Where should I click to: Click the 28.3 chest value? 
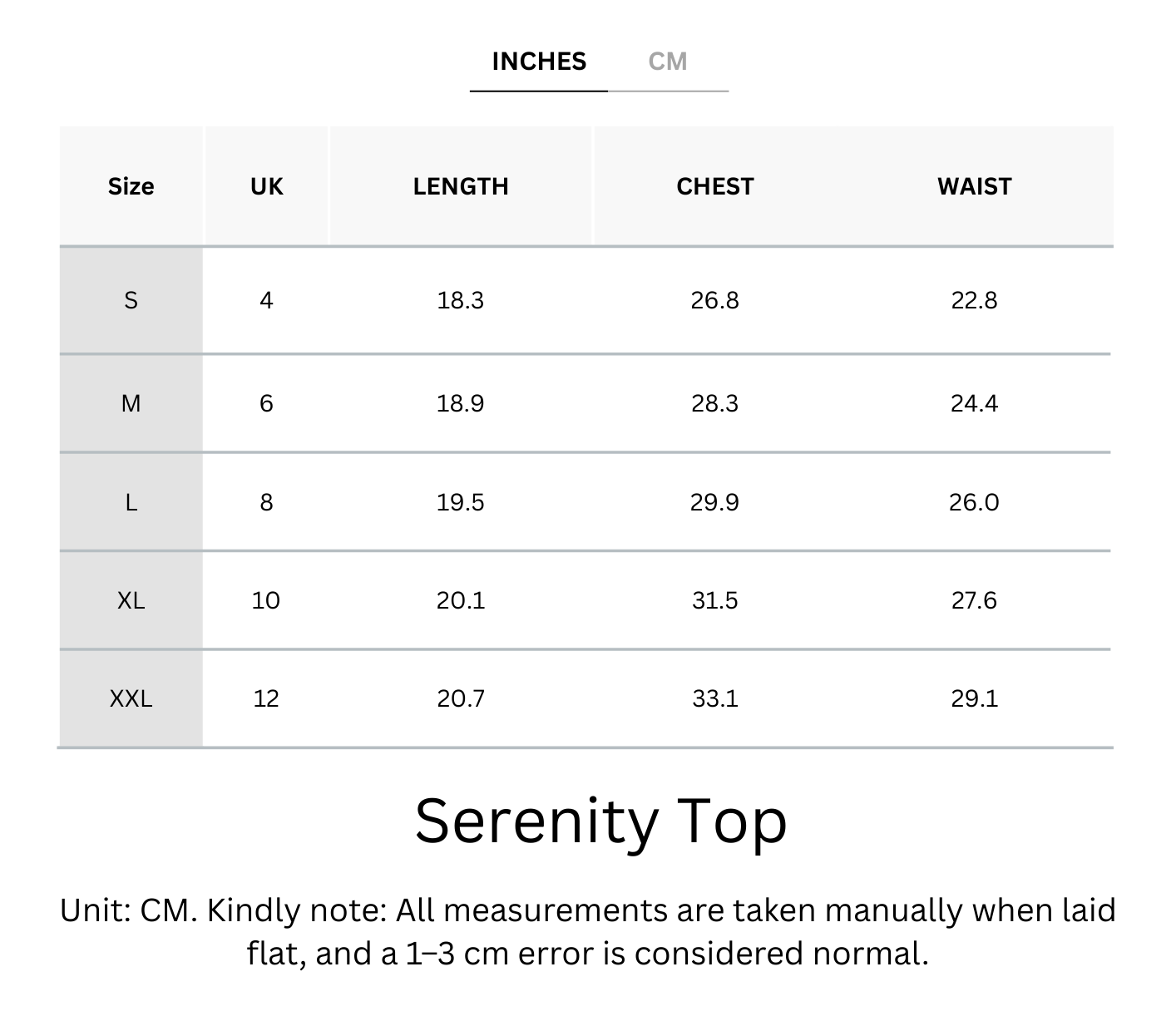pyautogui.click(x=714, y=404)
